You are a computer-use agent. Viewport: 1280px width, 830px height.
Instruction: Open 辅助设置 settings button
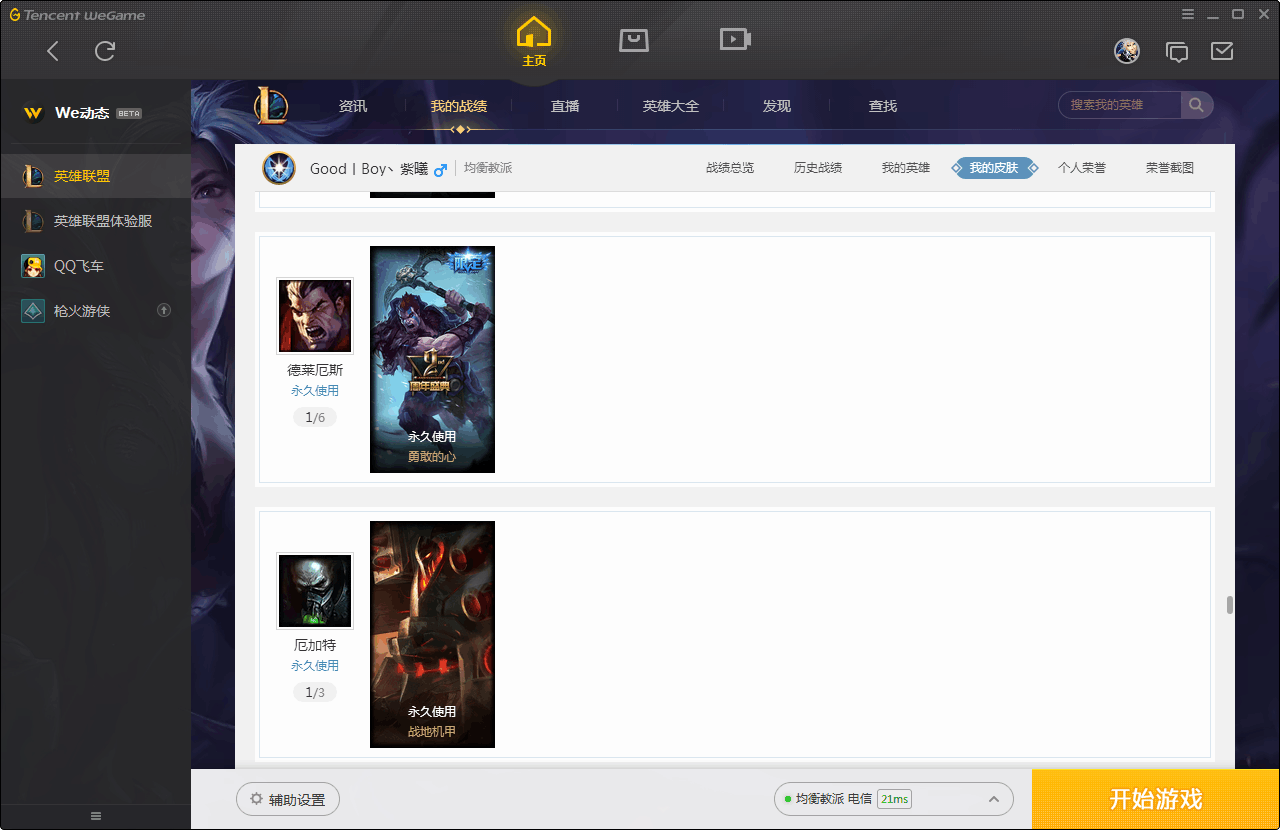tap(288, 799)
